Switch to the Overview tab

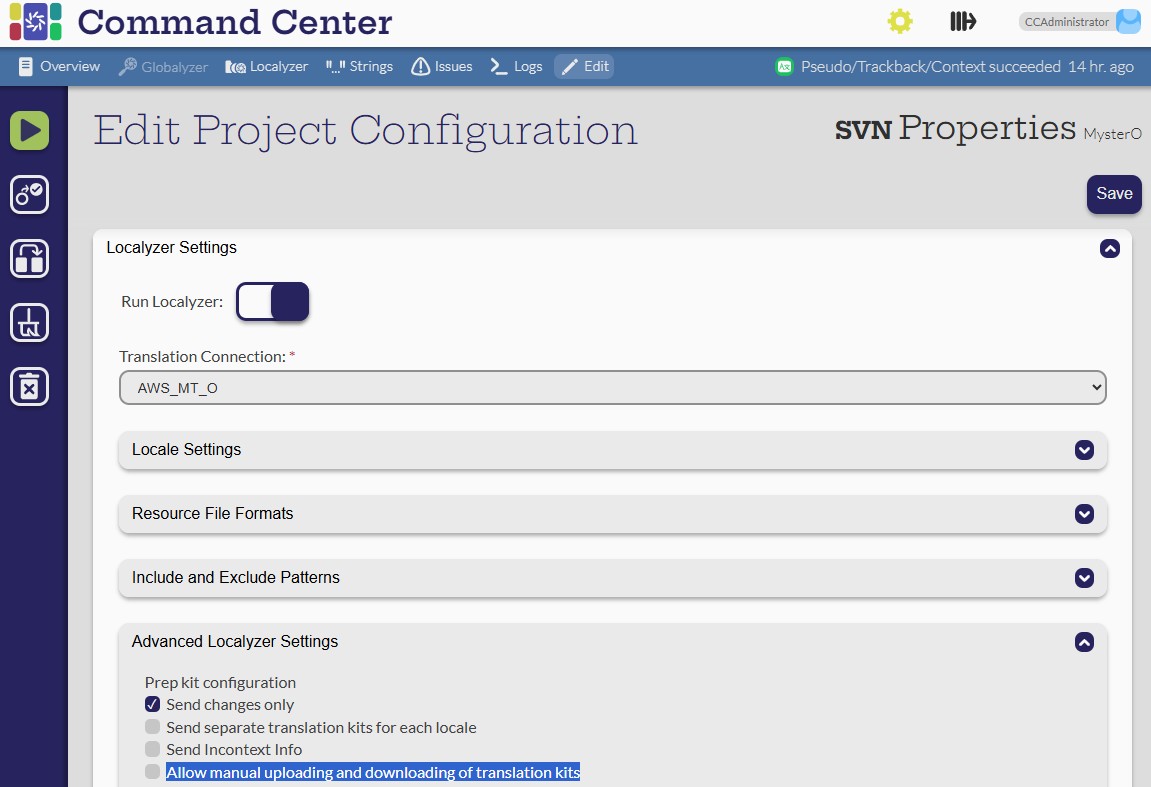(x=59, y=67)
